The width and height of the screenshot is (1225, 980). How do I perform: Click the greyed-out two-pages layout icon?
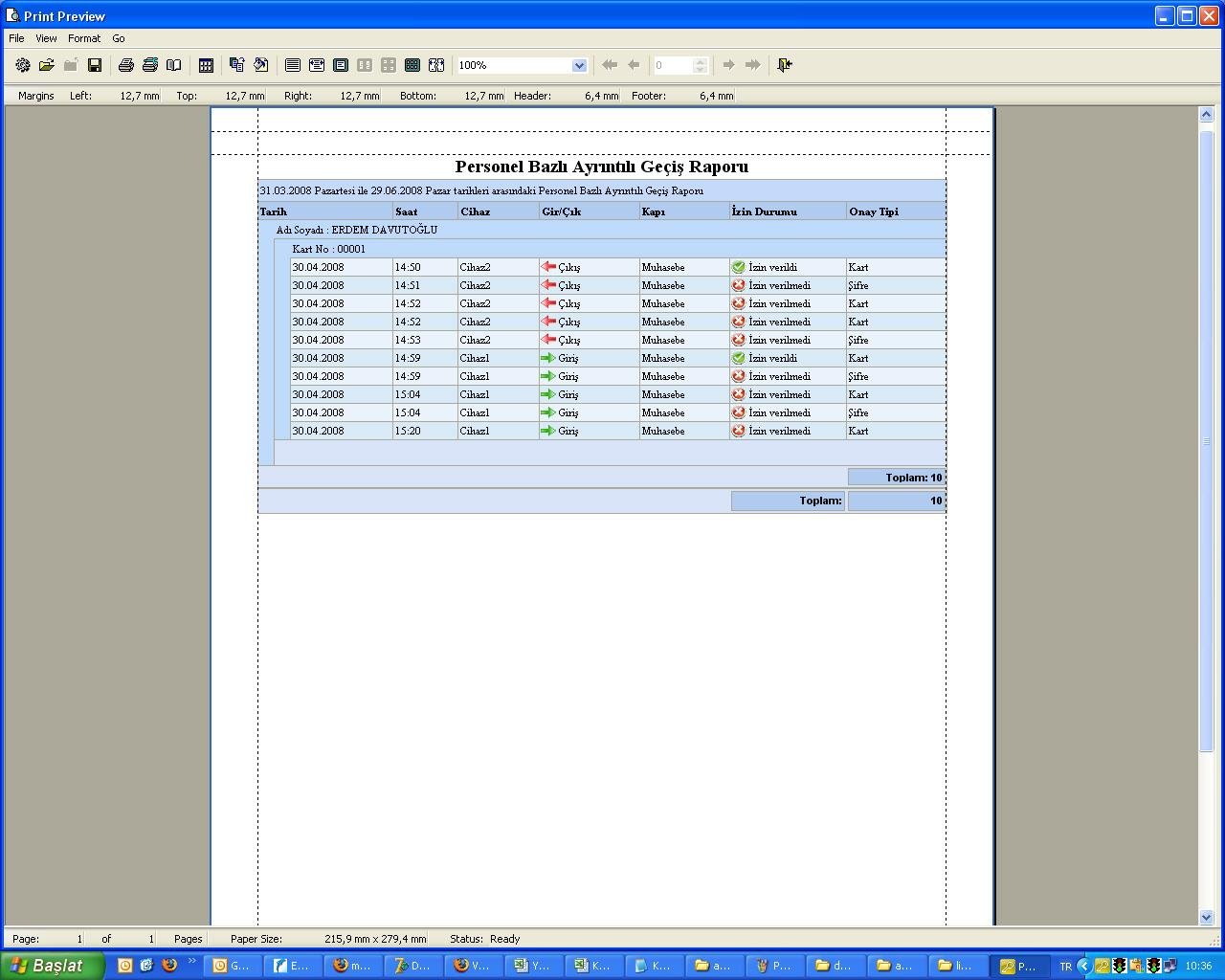pos(365,65)
